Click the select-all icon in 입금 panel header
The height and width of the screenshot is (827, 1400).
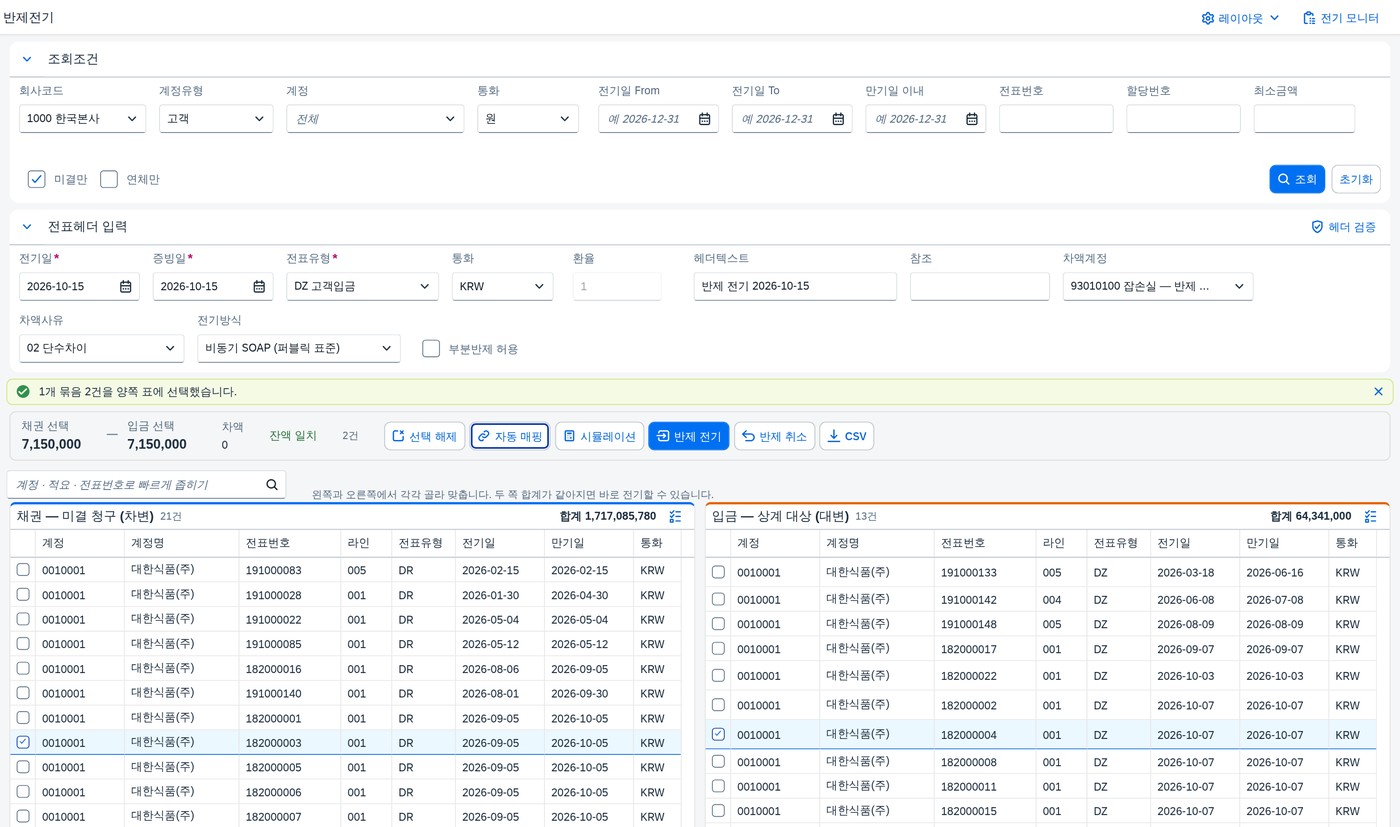1370,517
